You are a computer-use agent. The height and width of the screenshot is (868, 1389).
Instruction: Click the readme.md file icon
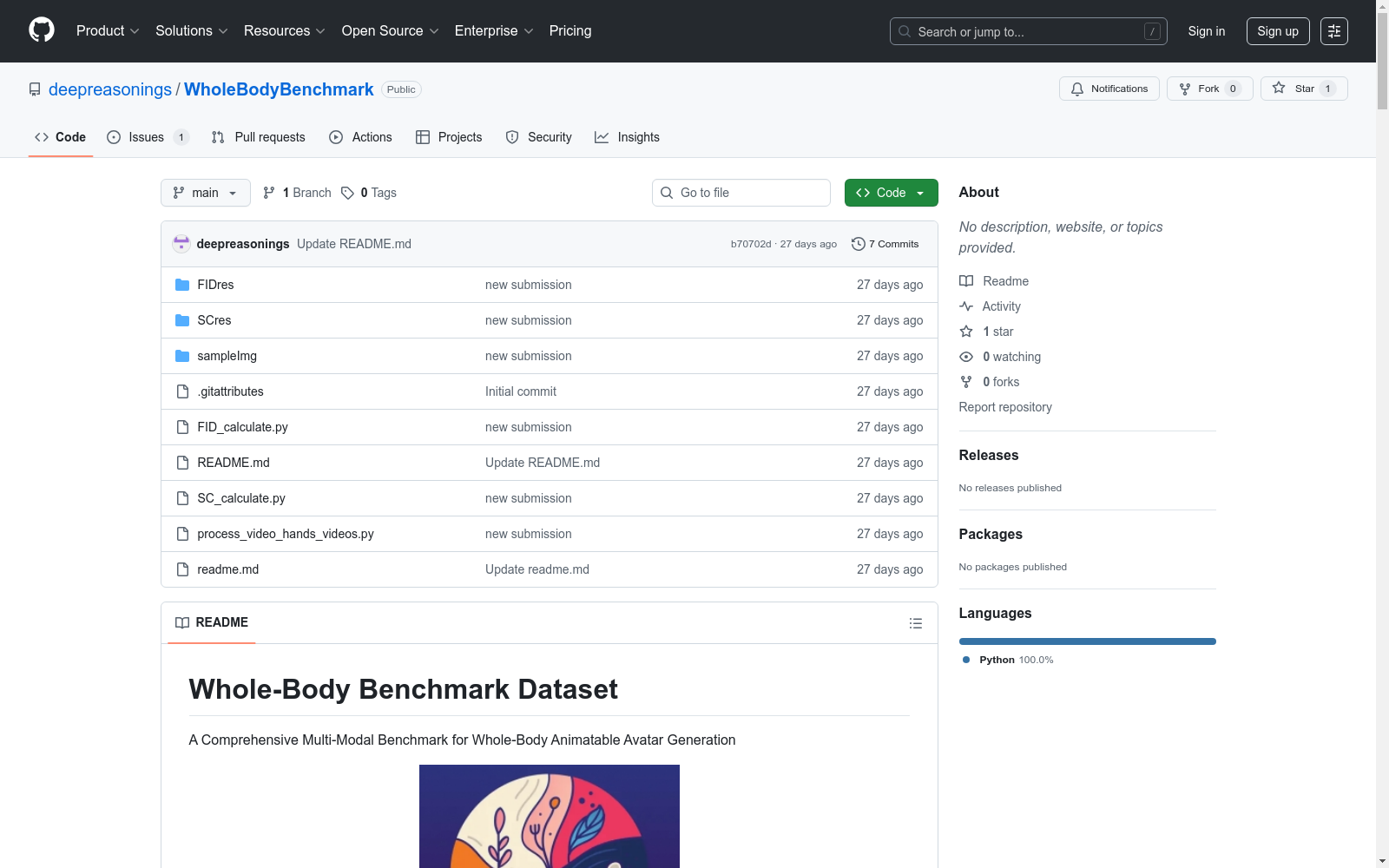tap(182, 569)
